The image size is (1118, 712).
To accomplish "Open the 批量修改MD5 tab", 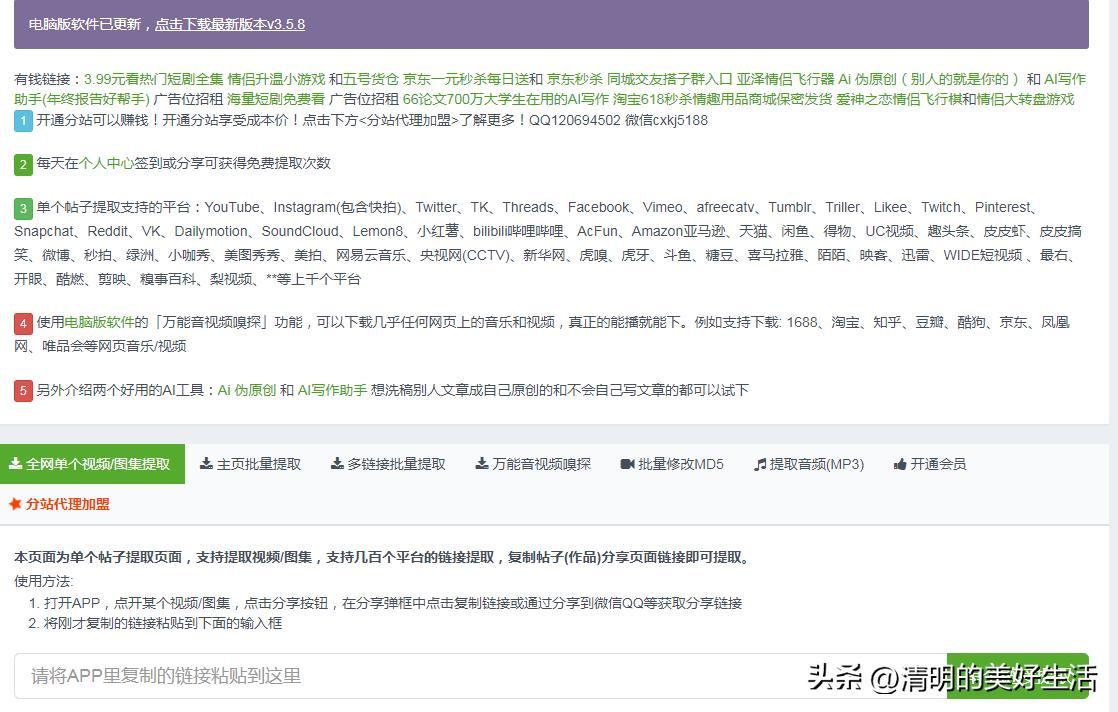I will pos(672,464).
